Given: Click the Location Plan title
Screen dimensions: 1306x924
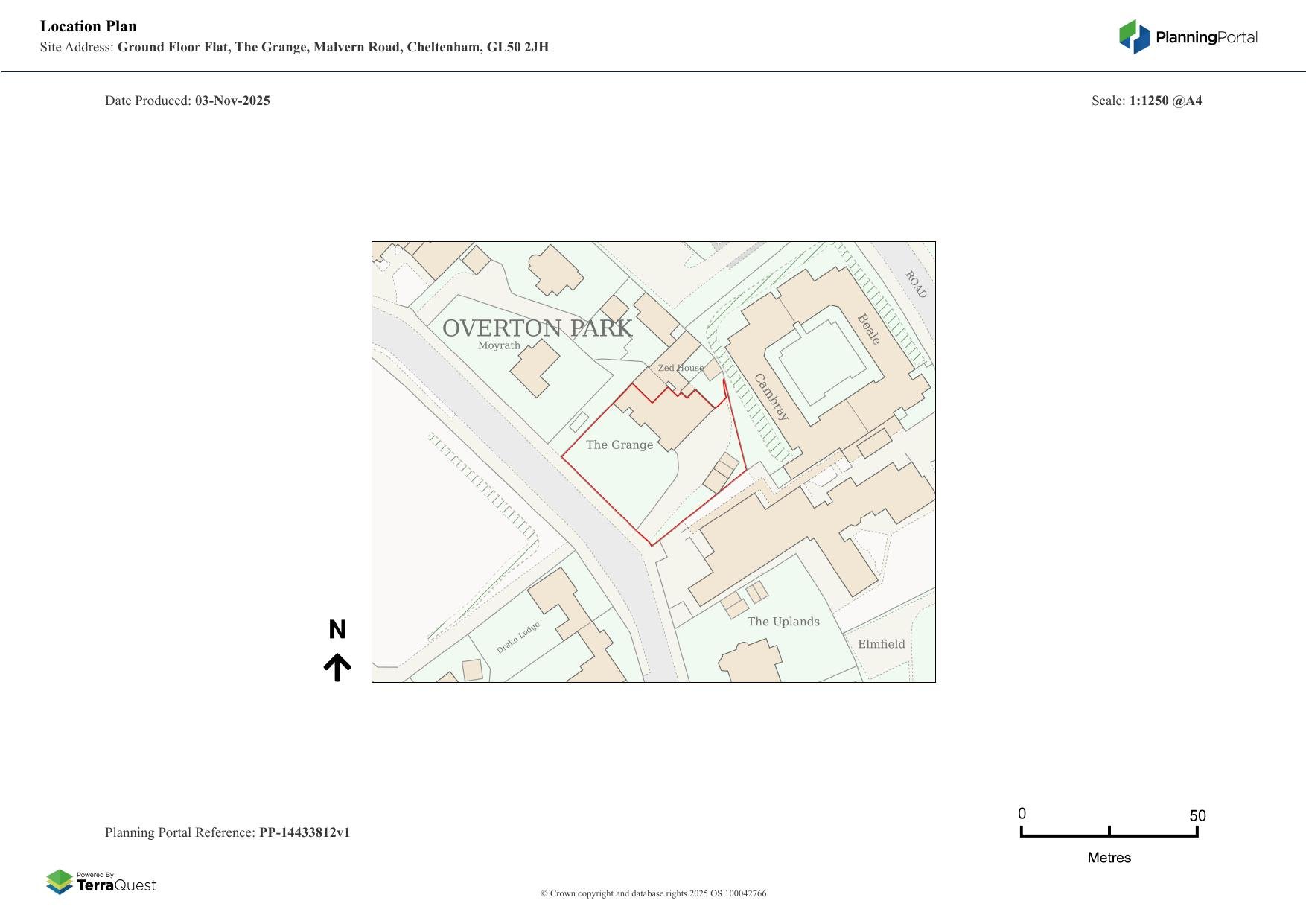Looking at the screenshot, I should 89,26.
